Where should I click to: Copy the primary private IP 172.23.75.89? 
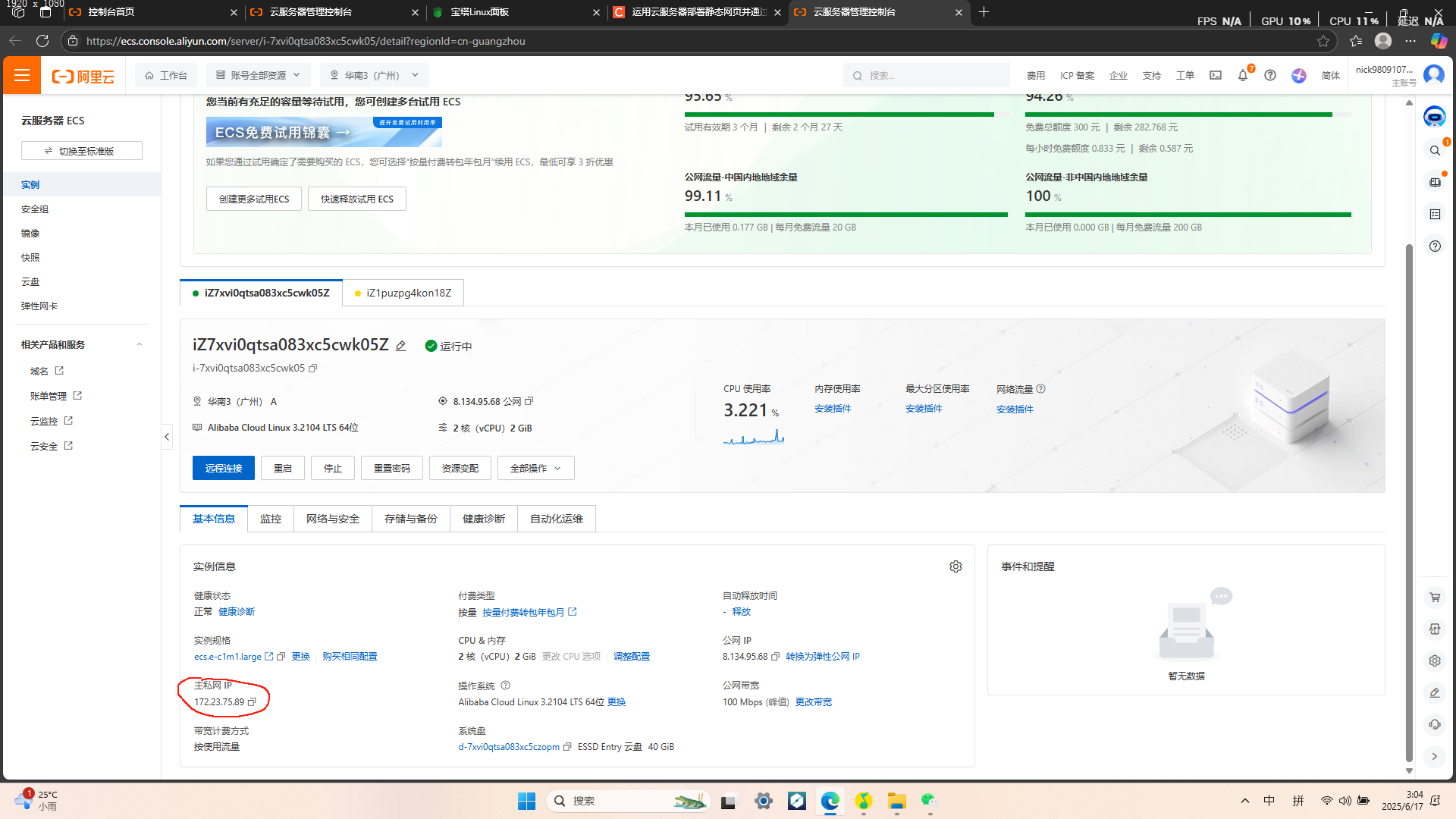(253, 702)
